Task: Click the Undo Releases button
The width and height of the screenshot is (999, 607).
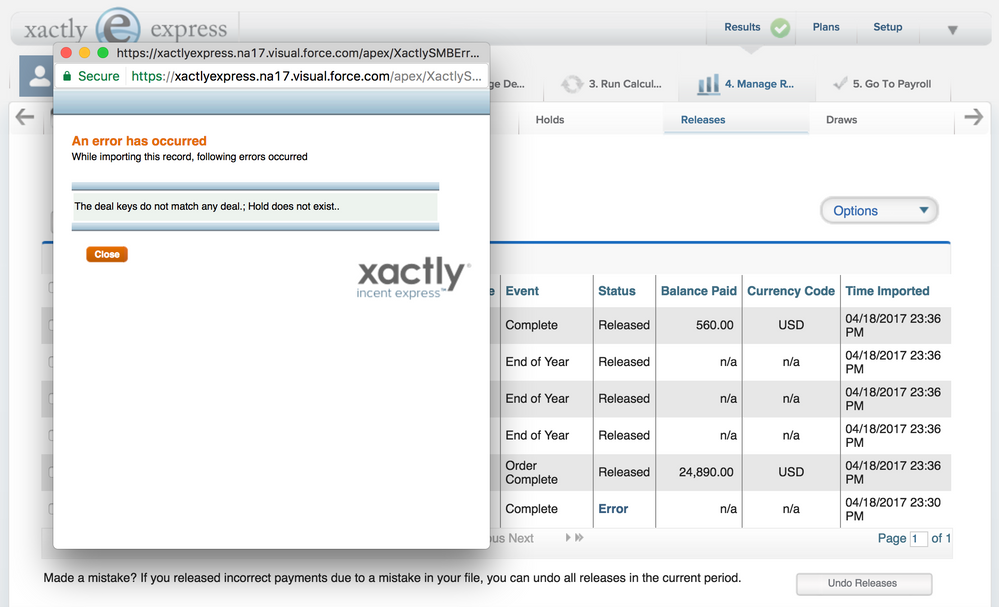Action: pyautogui.click(x=863, y=583)
